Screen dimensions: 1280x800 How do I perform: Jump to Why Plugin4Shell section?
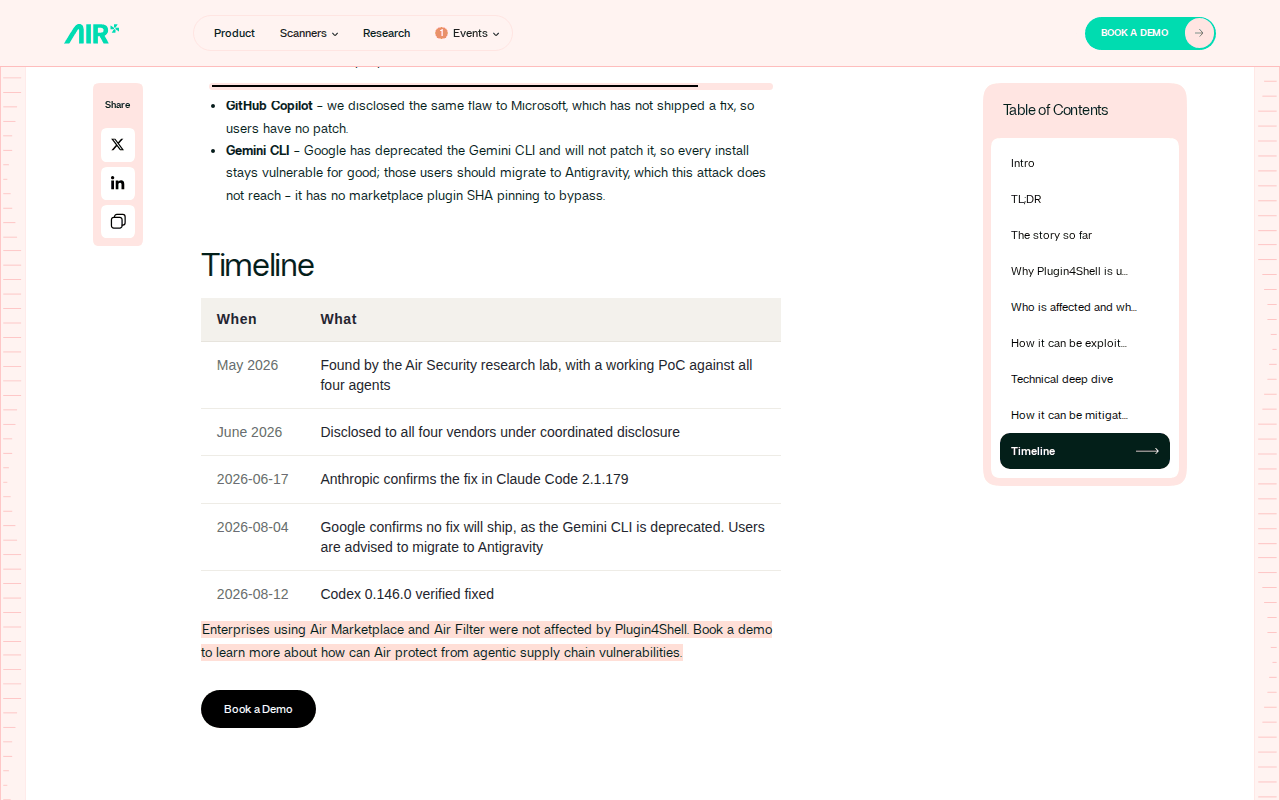point(1085,271)
